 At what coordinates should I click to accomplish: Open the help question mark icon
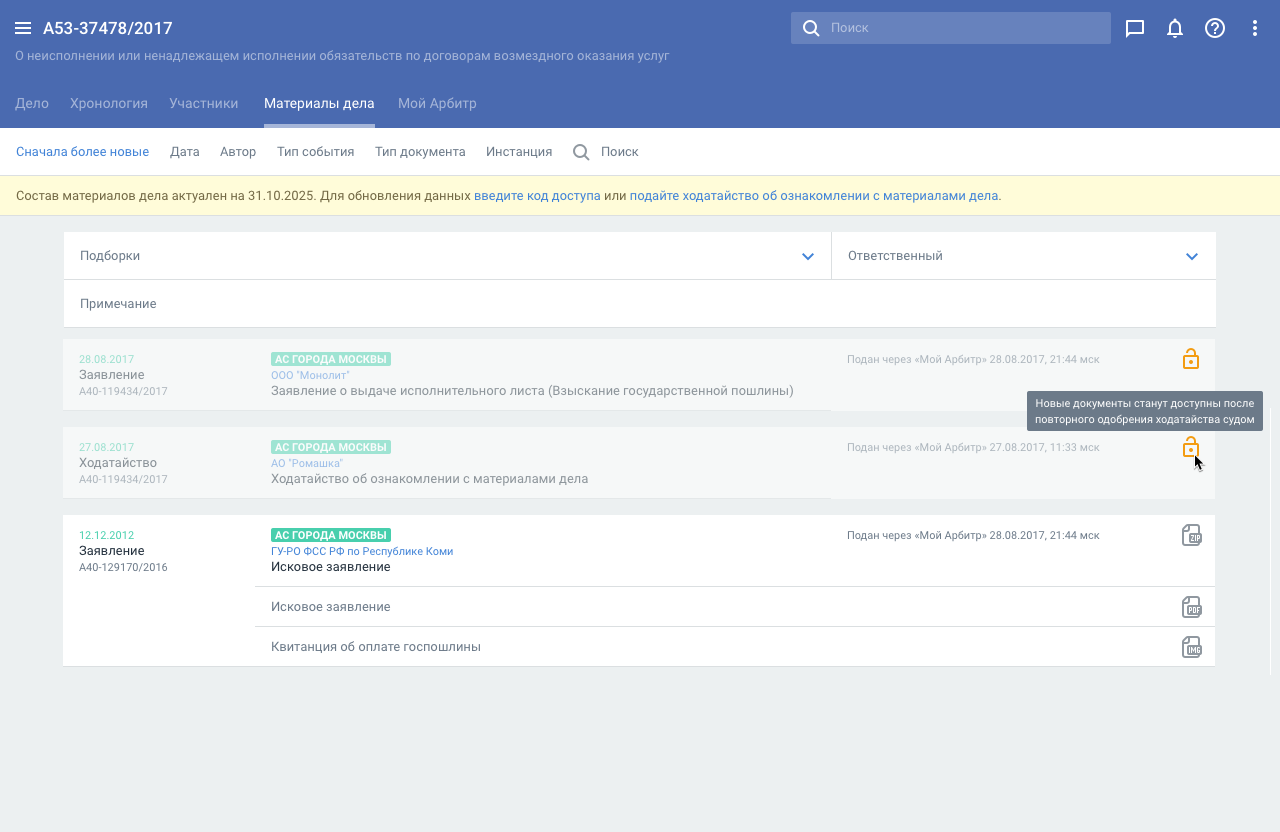[1215, 28]
